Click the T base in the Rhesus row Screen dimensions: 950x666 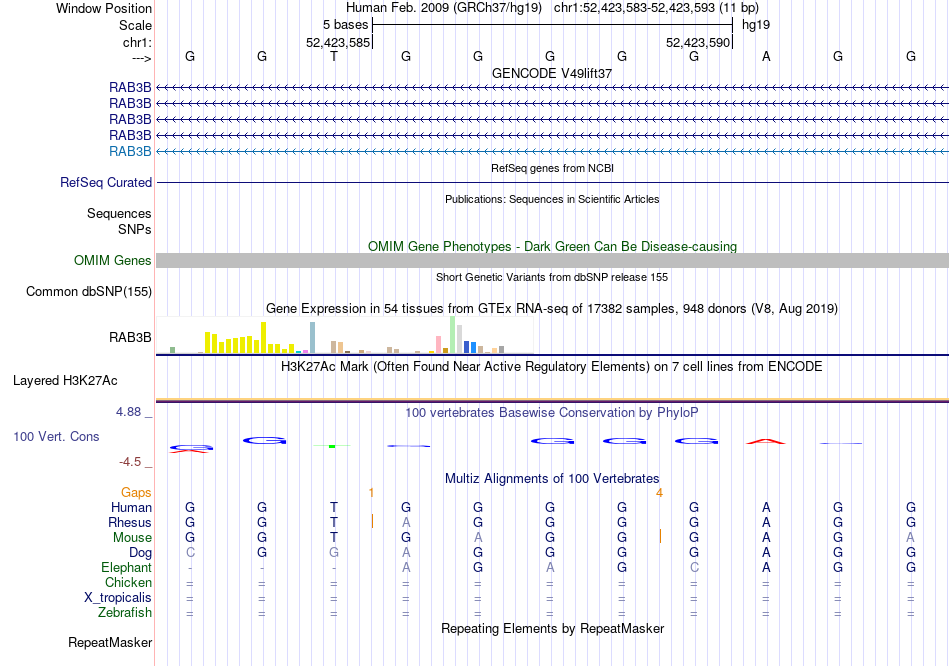click(334, 522)
